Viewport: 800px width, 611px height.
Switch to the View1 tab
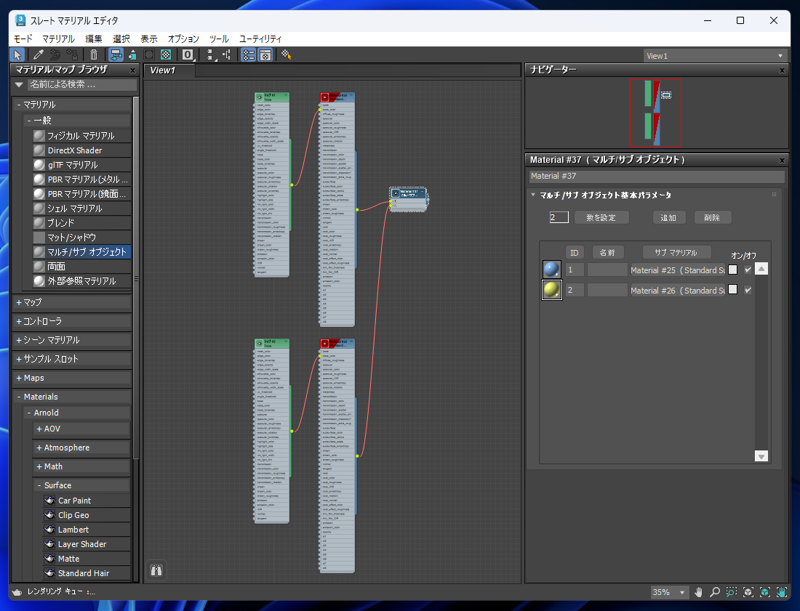[x=168, y=70]
